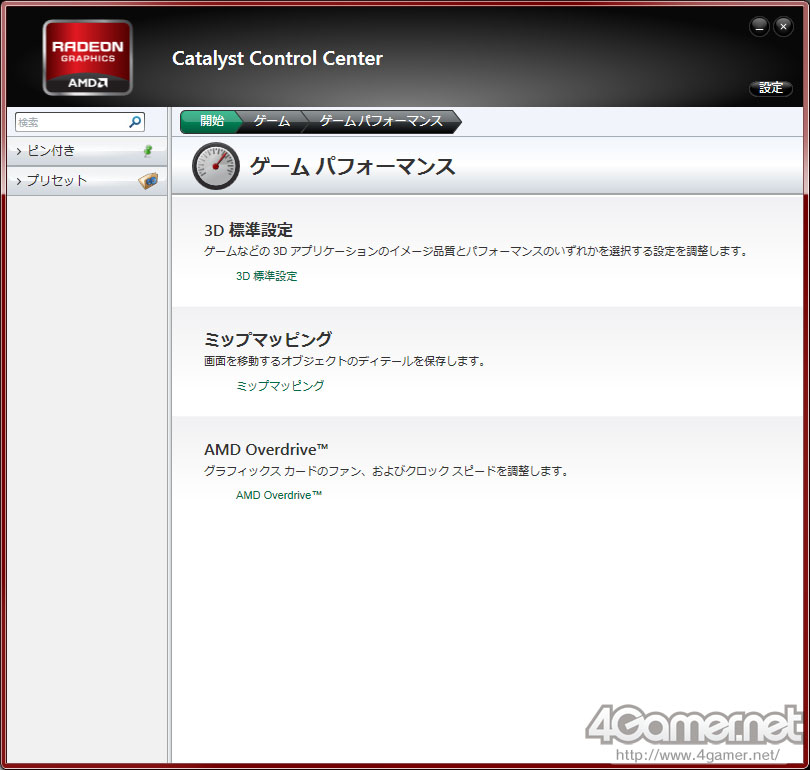The width and height of the screenshot is (810, 770).
Task: Expand the ピン付き section
Action: pos(87,151)
